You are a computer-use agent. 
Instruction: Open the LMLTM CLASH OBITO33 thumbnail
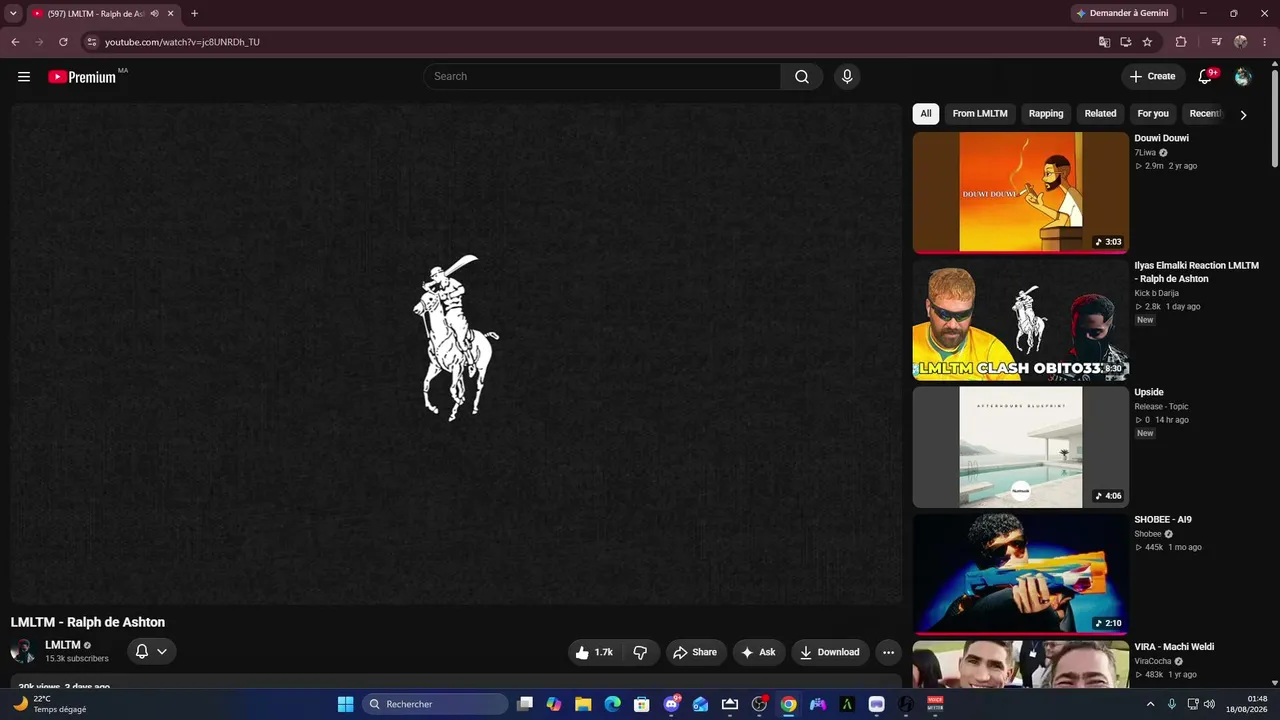1020,320
